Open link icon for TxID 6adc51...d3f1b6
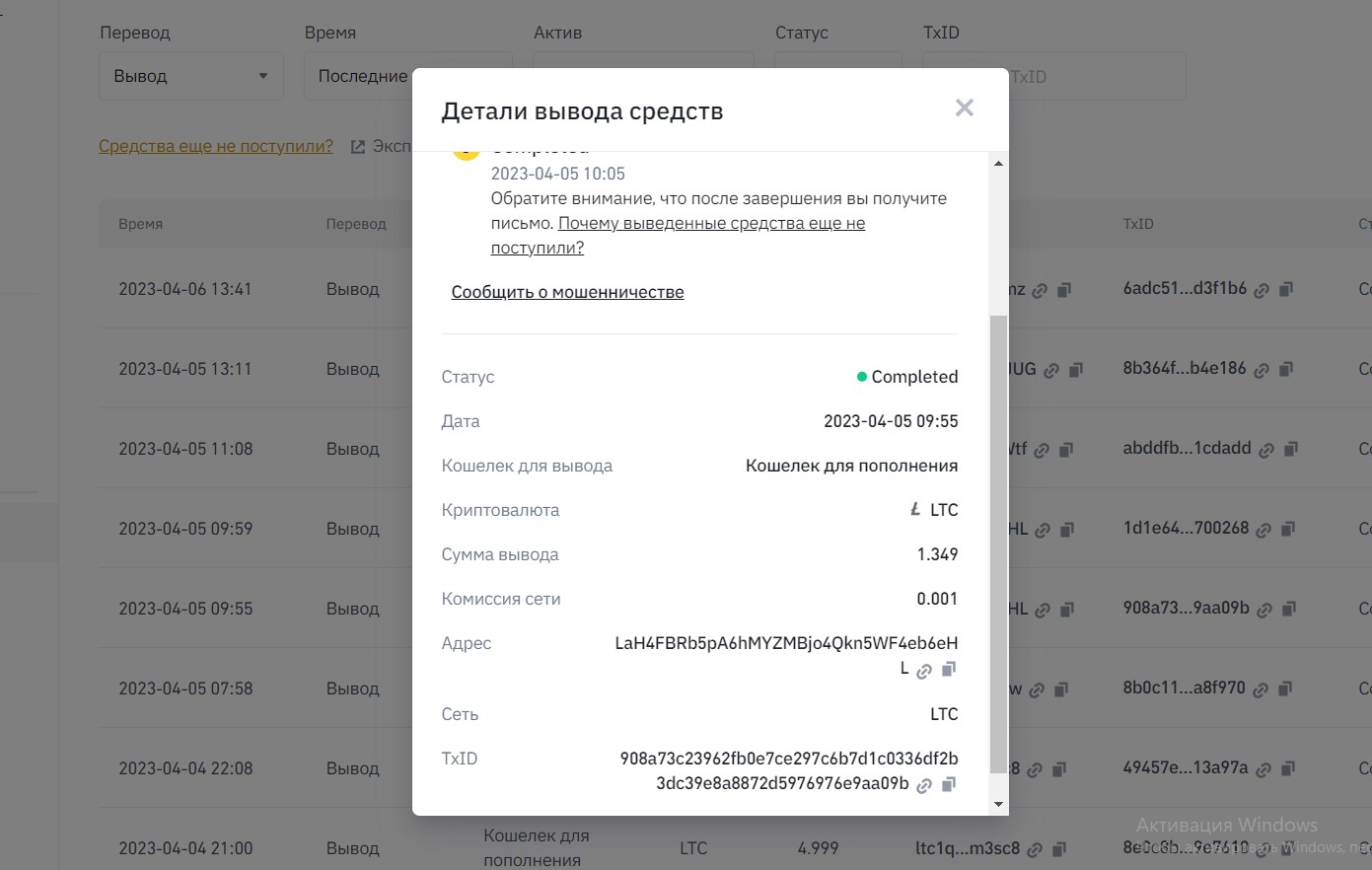This screenshot has height=870, width=1372. (x=1262, y=291)
